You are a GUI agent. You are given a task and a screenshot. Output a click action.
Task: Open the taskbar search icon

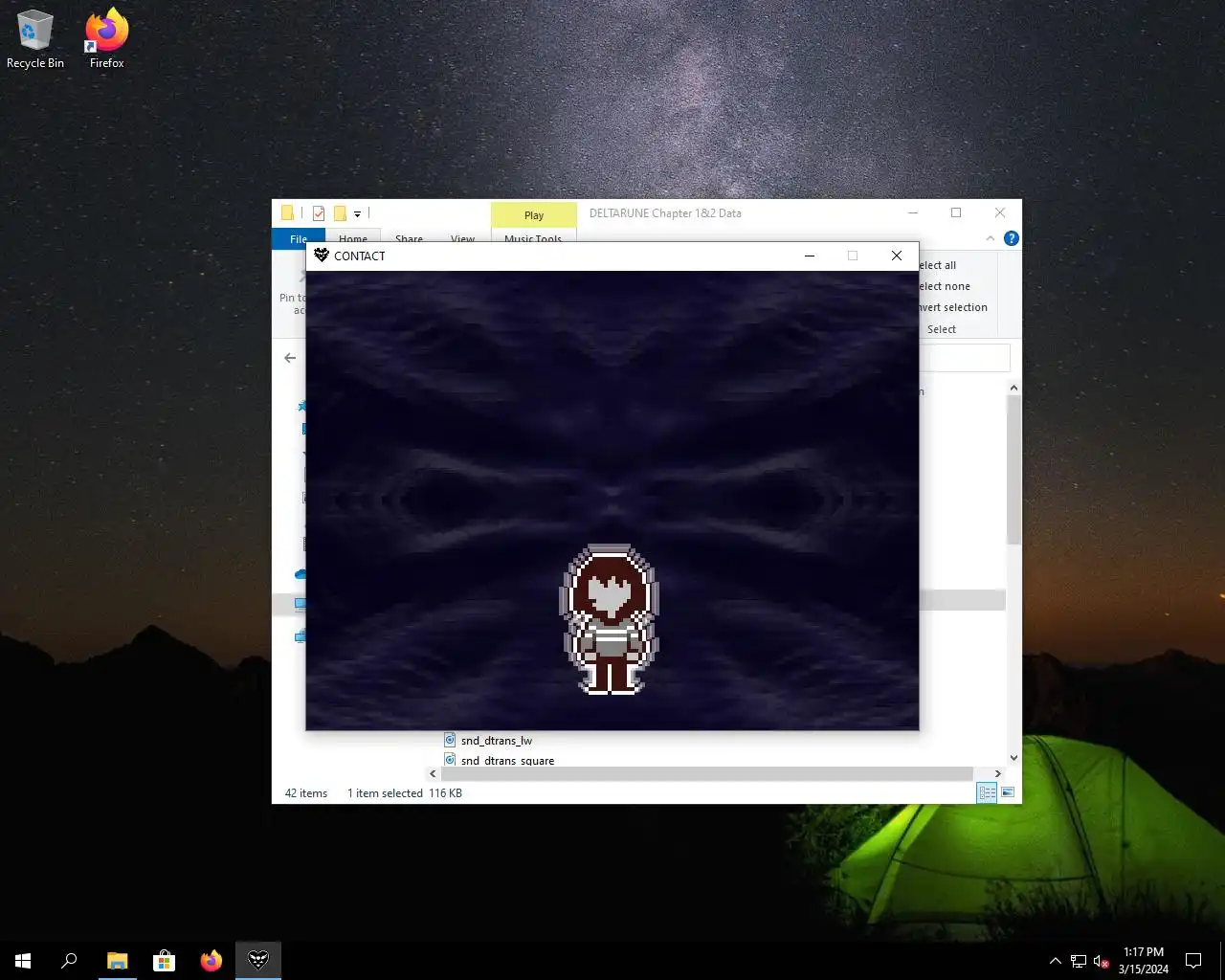click(x=69, y=960)
